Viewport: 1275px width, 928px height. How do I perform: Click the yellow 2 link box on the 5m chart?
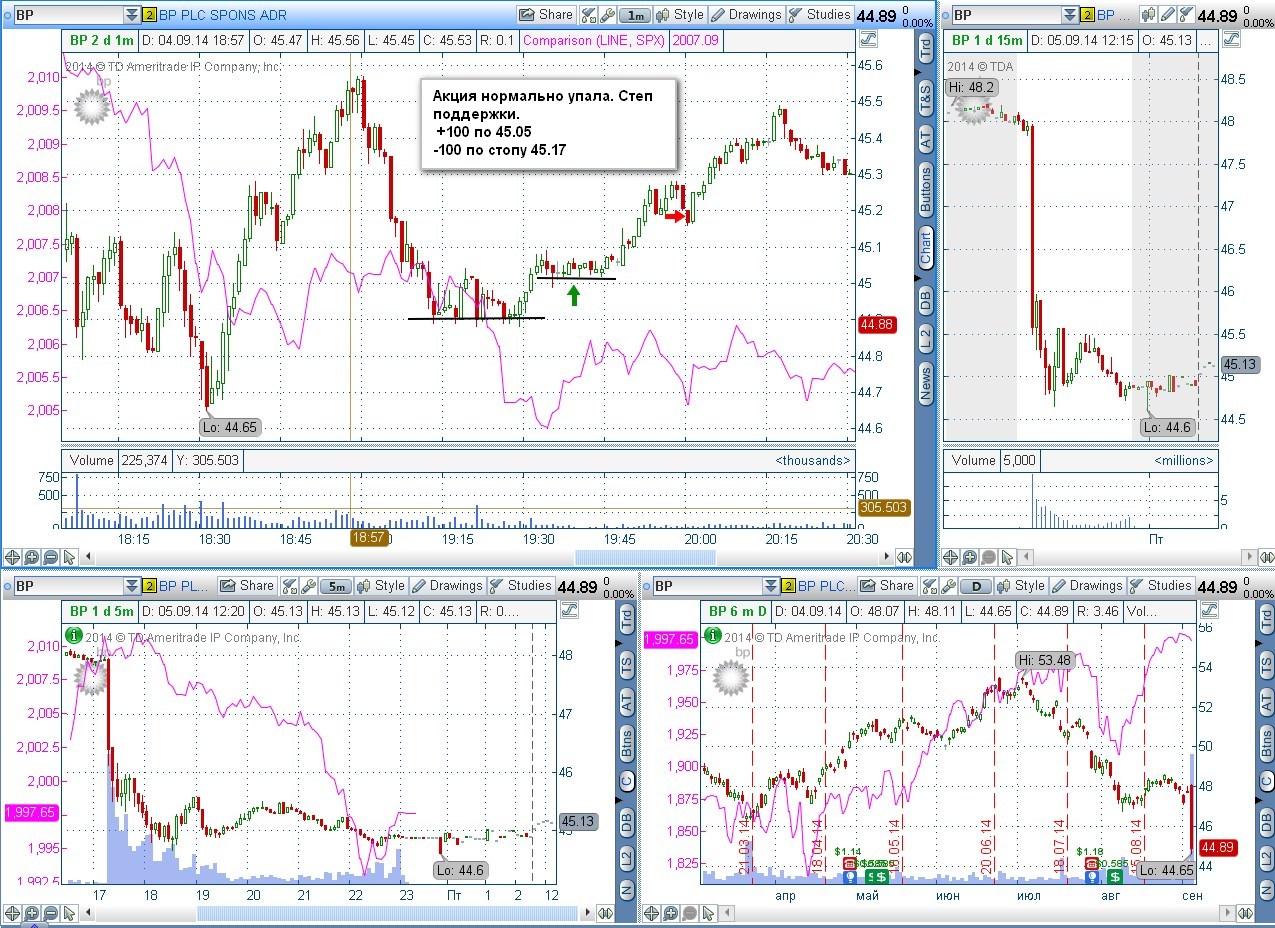tap(149, 586)
